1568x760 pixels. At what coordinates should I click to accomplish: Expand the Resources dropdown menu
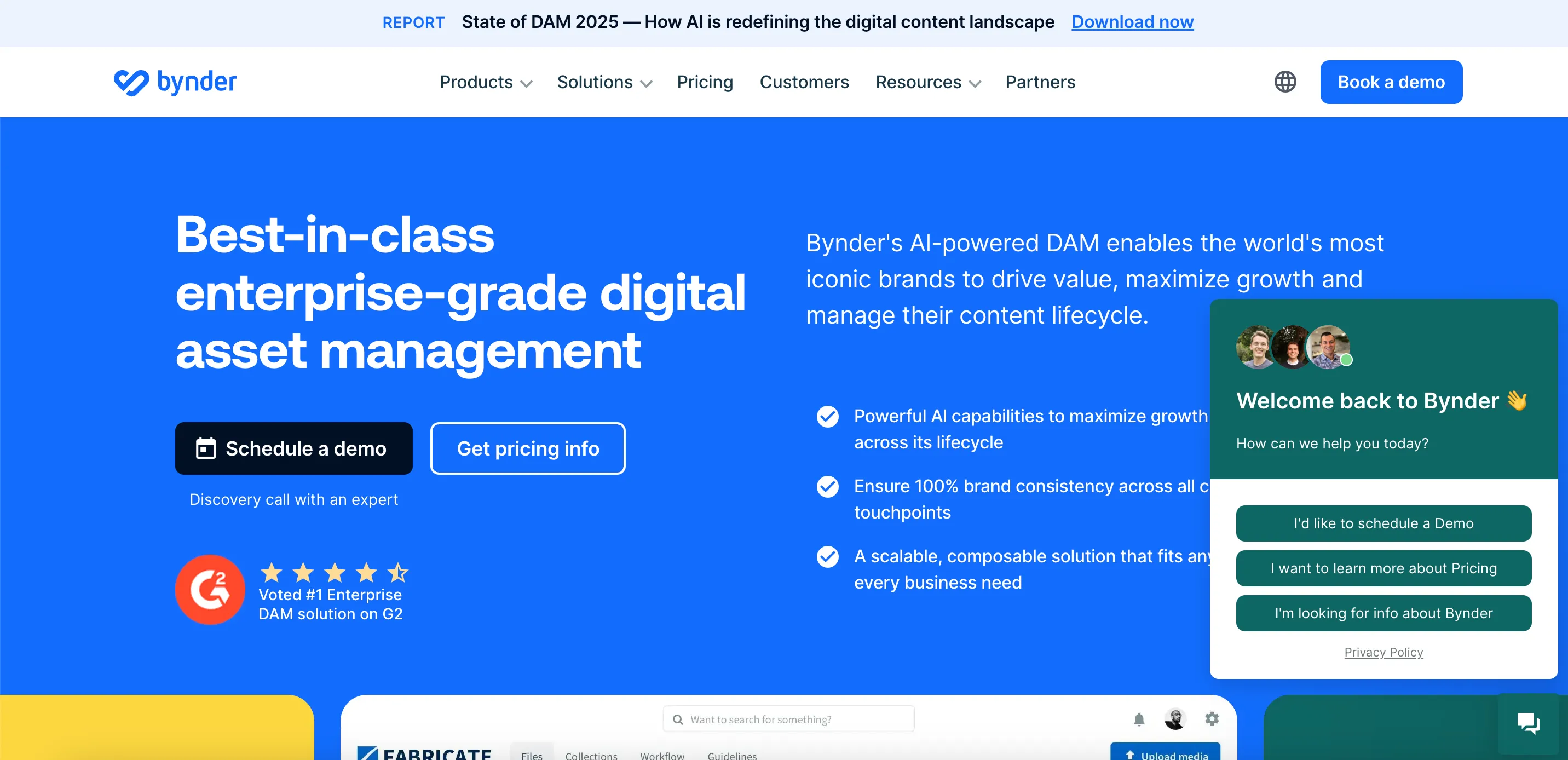point(927,82)
